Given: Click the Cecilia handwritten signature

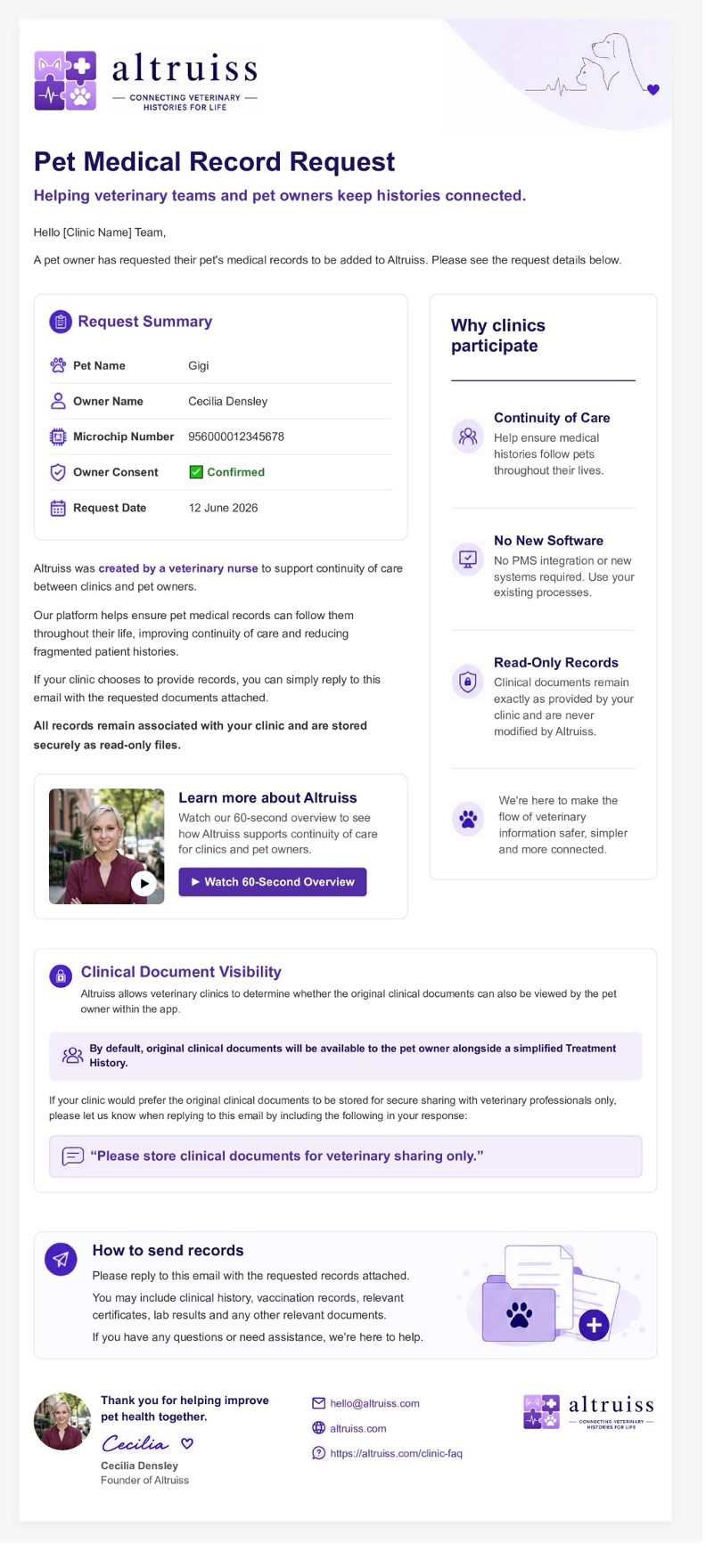Looking at the screenshot, I should pos(135,1443).
